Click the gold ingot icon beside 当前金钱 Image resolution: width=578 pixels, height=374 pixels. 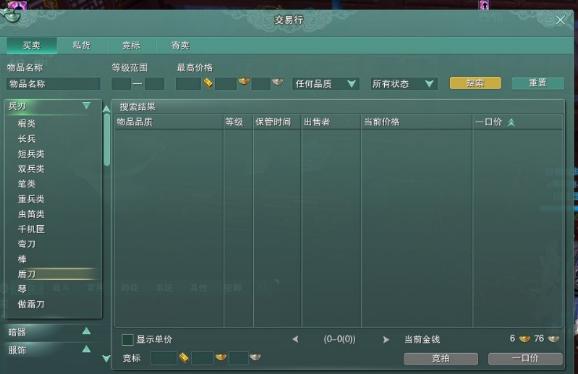[x=525, y=339]
